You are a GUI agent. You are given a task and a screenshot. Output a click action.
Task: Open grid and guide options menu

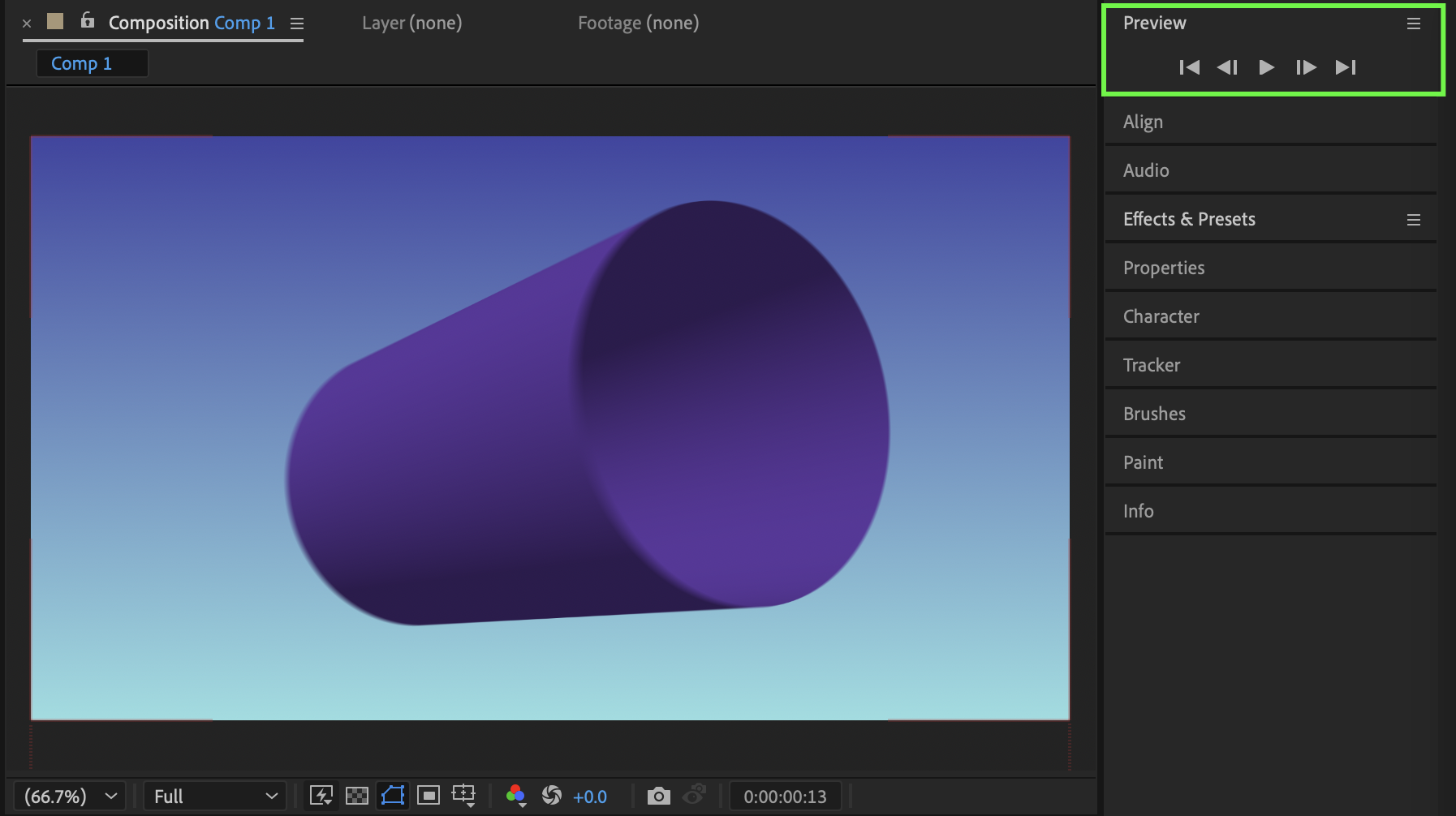click(x=464, y=796)
